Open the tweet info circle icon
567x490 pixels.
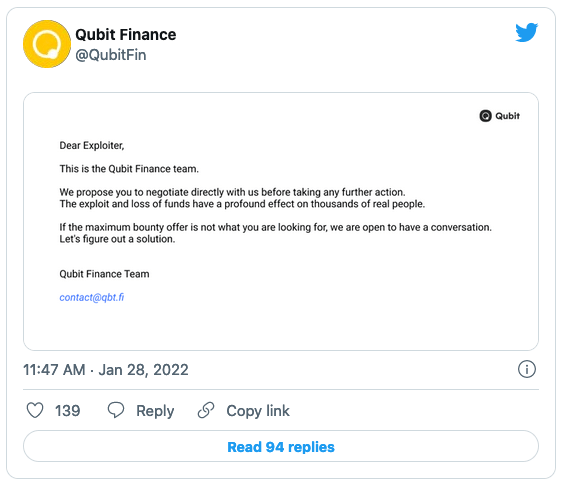[x=526, y=369]
